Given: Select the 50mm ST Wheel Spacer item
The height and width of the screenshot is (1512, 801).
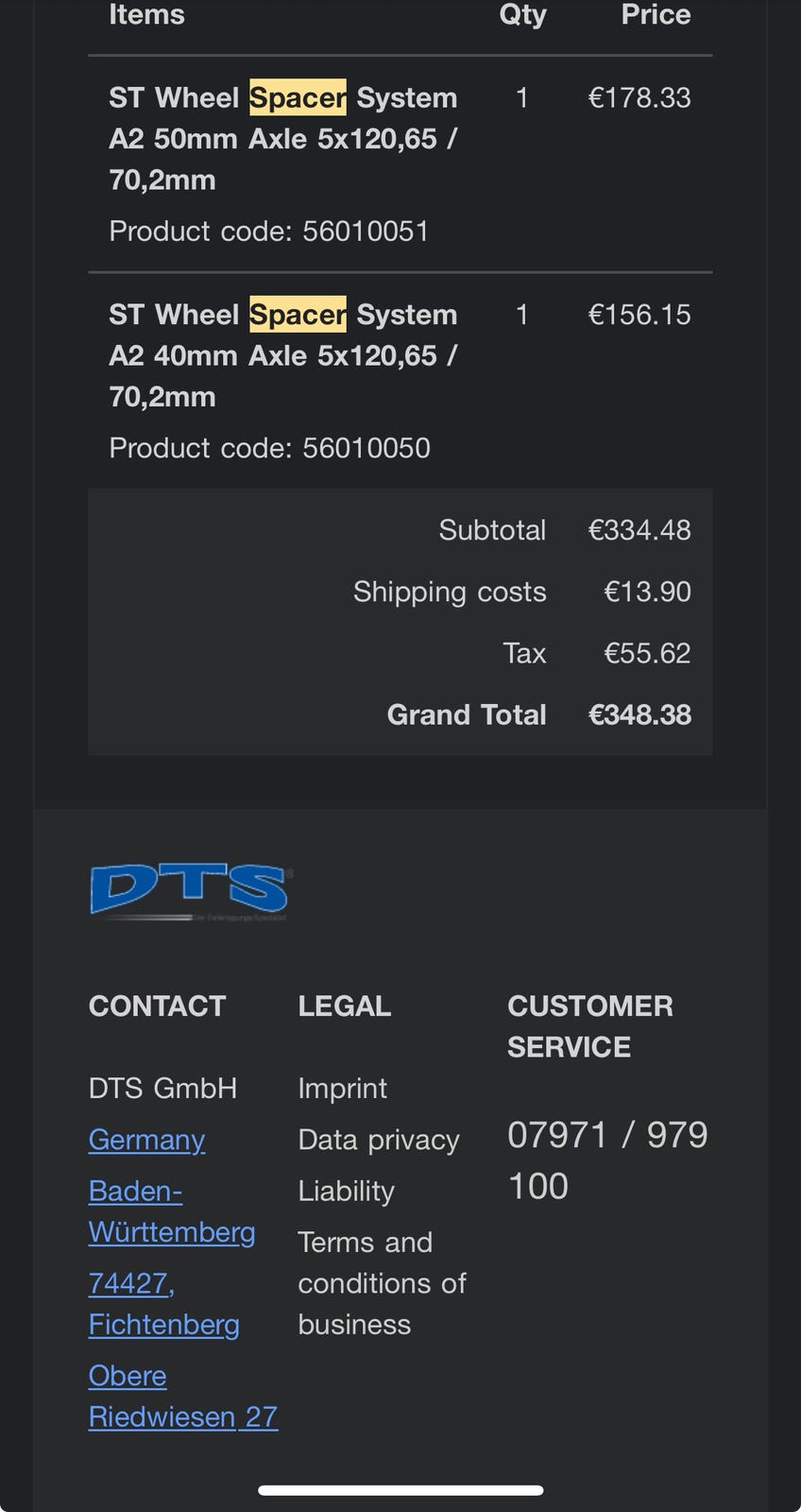Looking at the screenshot, I should tap(282, 139).
